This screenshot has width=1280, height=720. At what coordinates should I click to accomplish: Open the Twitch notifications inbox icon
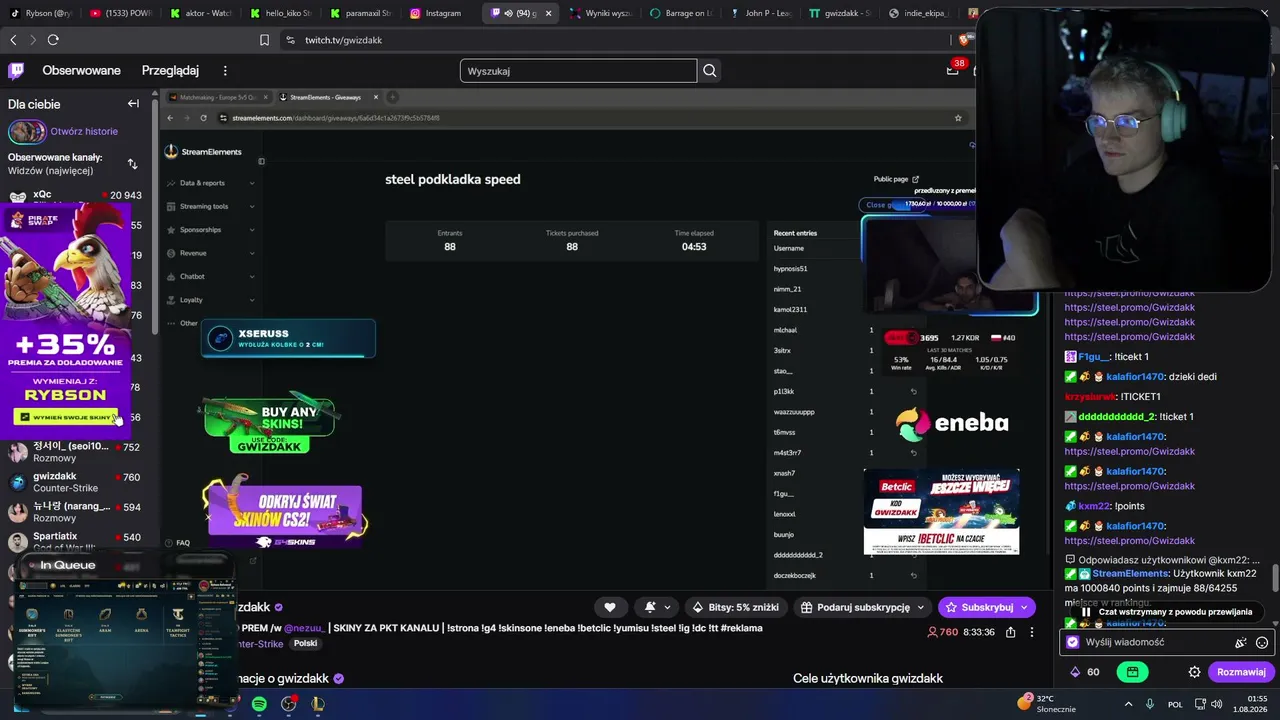[x=953, y=70]
